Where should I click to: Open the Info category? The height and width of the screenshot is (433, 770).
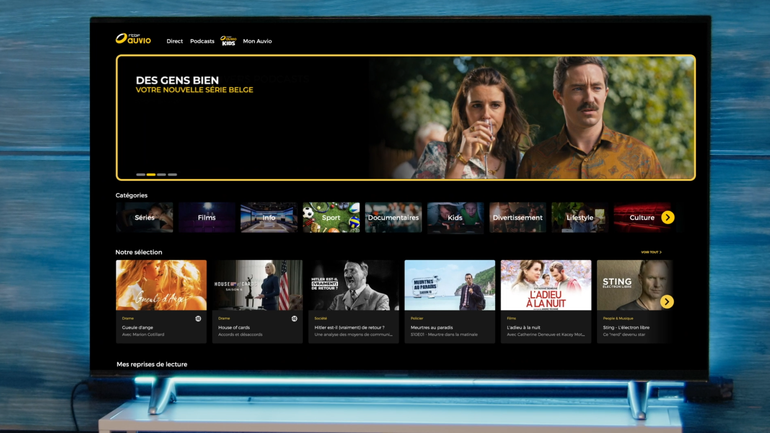coord(269,217)
